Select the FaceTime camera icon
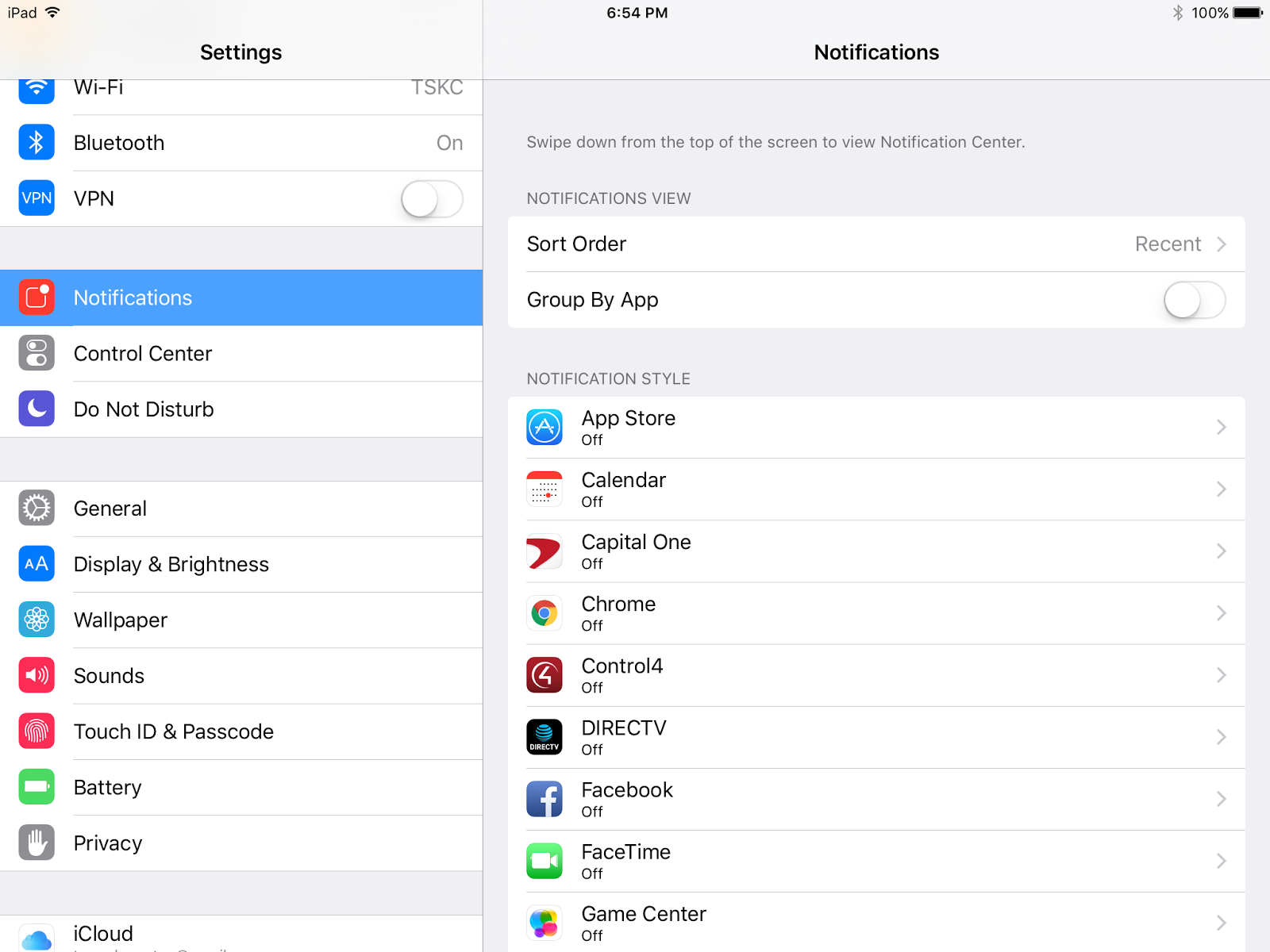This screenshot has width=1270, height=952. point(544,861)
